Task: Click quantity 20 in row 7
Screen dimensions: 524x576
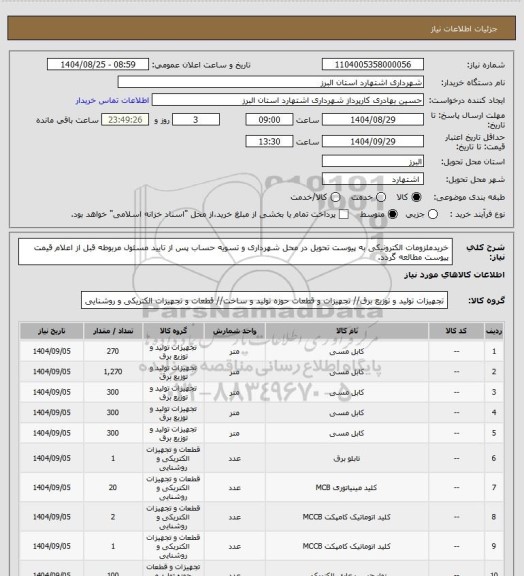Action: (x=113, y=488)
